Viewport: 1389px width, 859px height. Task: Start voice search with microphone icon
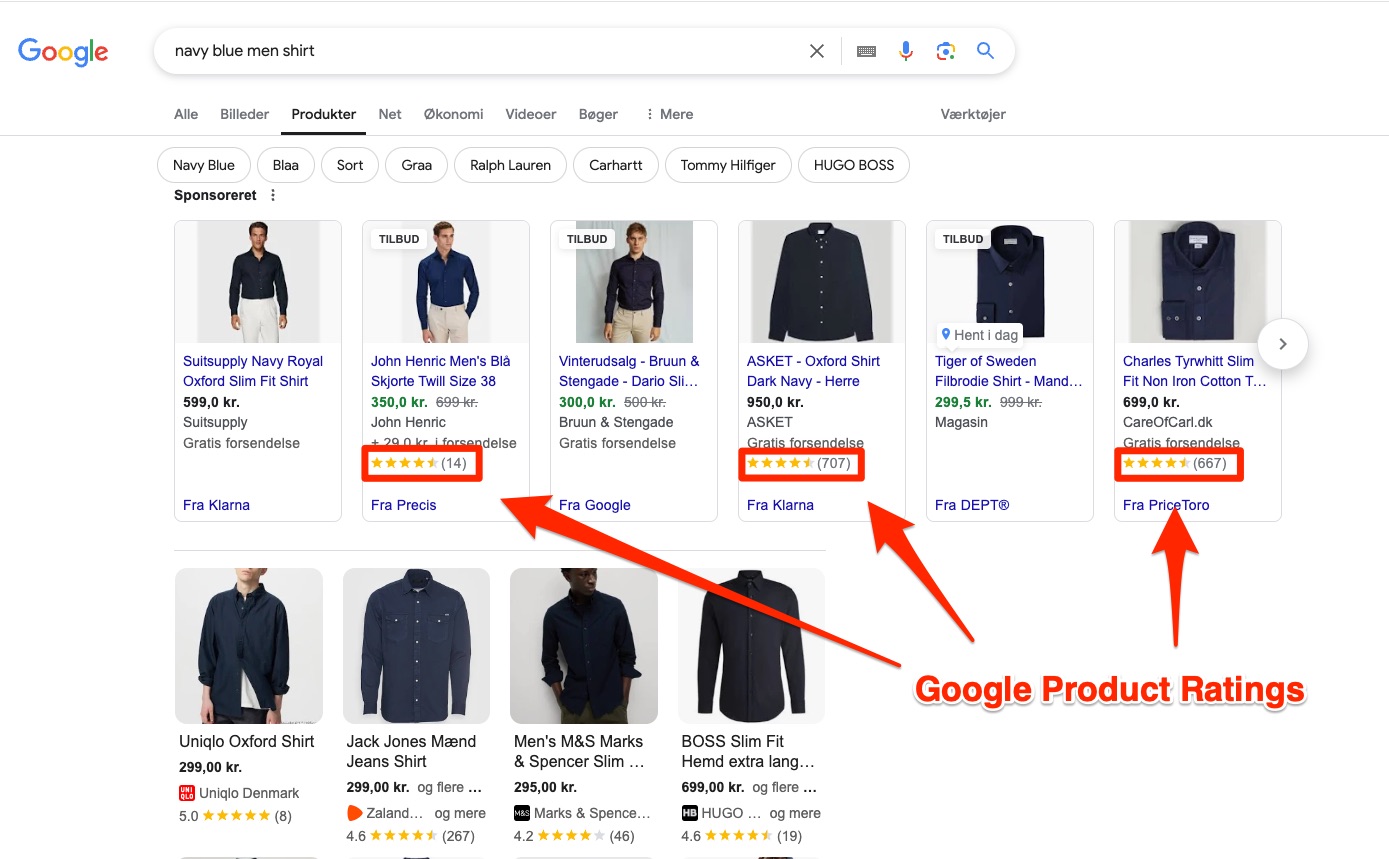pyautogui.click(x=906, y=51)
